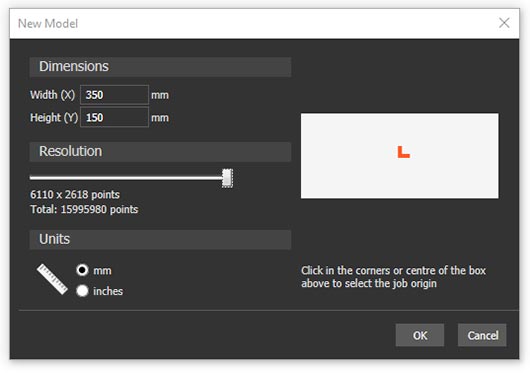The image size is (530, 373).
Task: Confirm with the OK button
Action: 420,335
